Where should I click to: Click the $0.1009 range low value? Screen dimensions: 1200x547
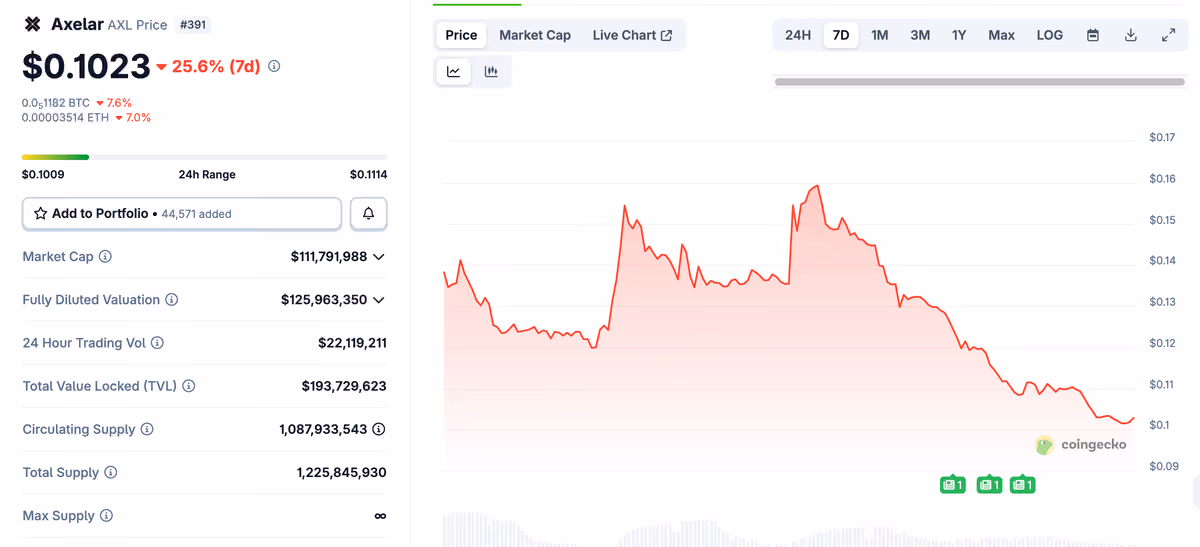[43, 175]
